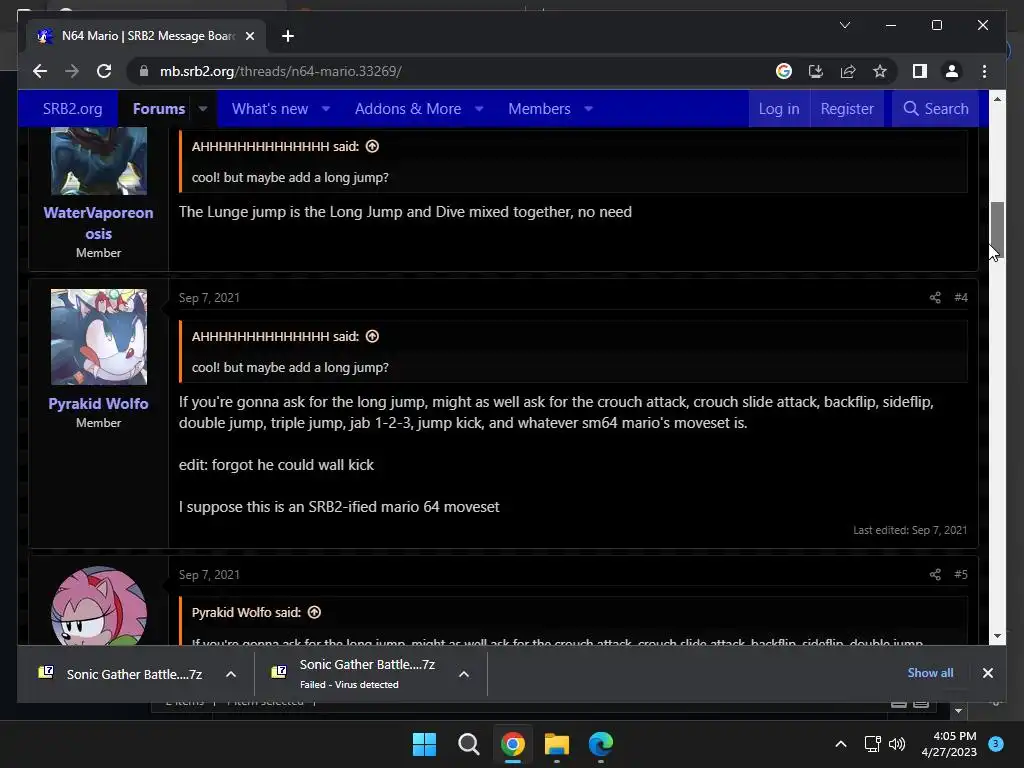Share this page via address bar icon
Viewport: 1024px width, 768px height.
coord(848,71)
